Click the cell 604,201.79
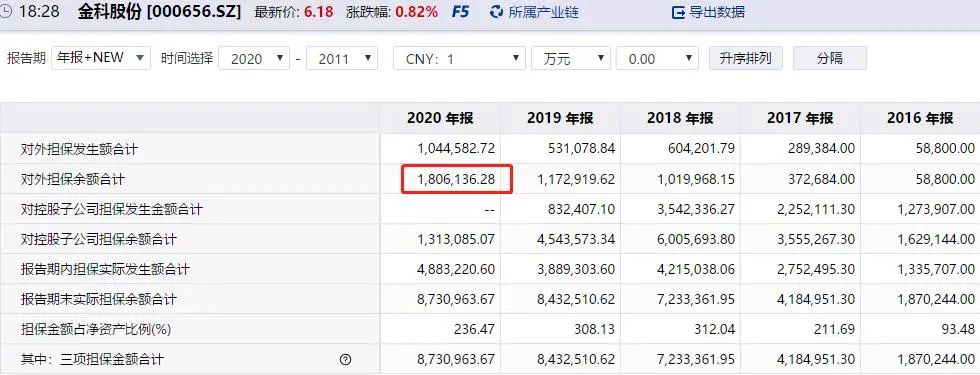 pyautogui.click(x=700, y=149)
